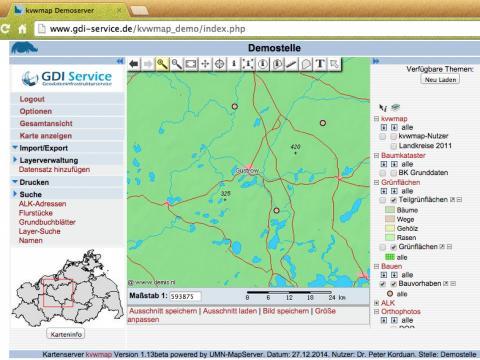
Task: Click the back arrow map history icon
Action: point(134,64)
